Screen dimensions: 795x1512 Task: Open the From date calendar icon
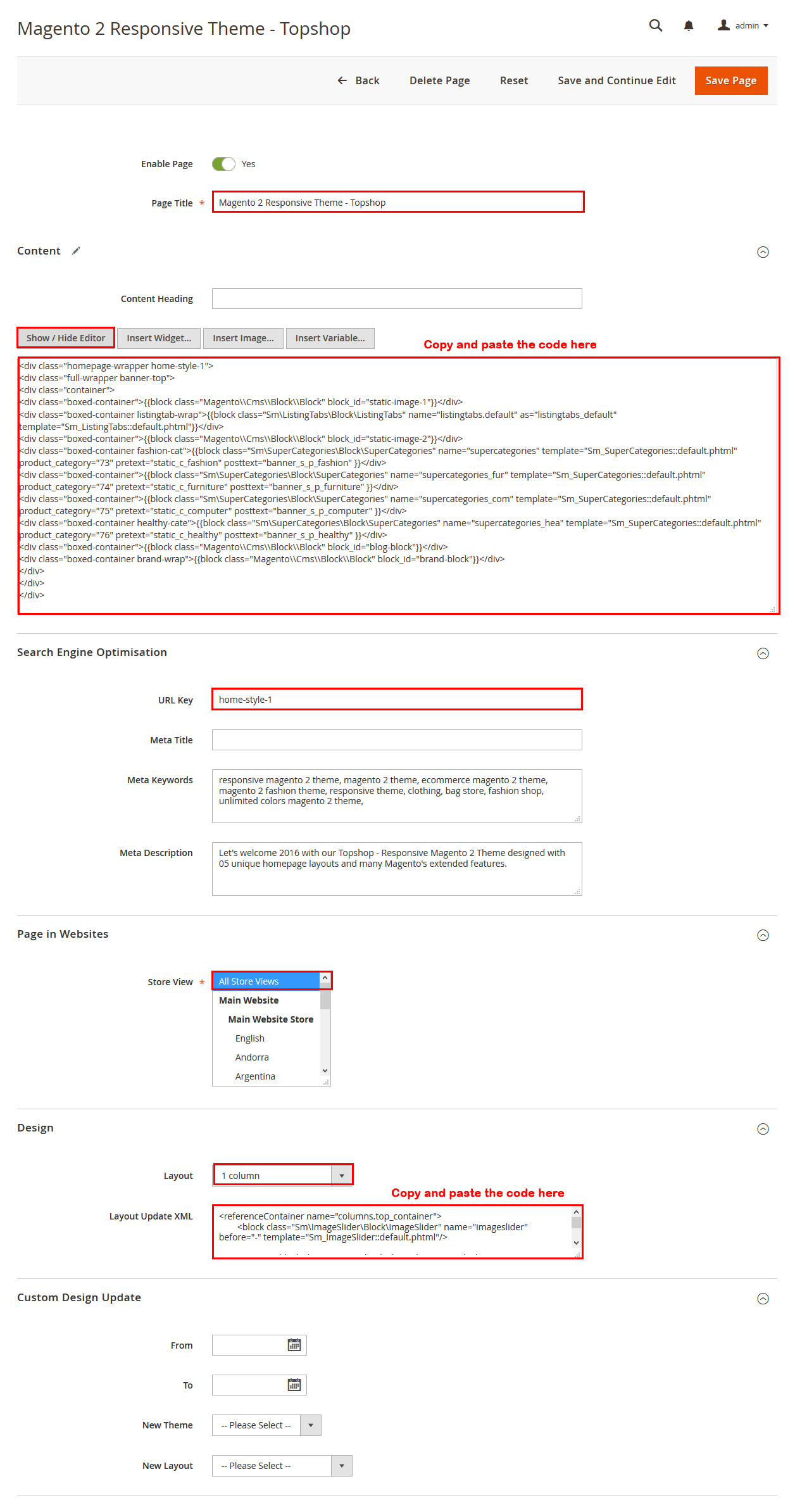click(x=294, y=1345)
